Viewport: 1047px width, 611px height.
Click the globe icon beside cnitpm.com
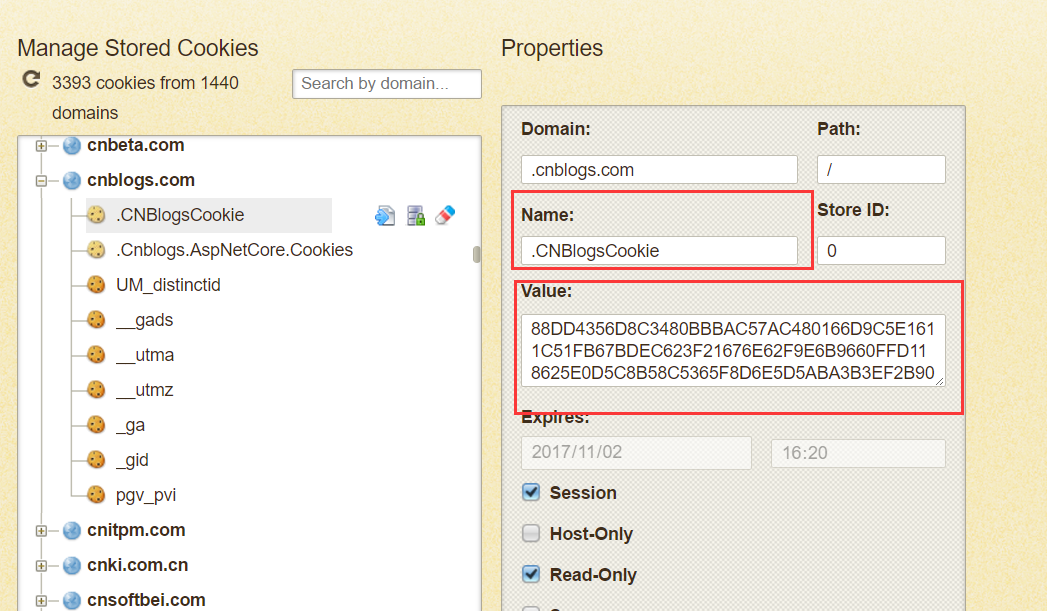[71, 530]
